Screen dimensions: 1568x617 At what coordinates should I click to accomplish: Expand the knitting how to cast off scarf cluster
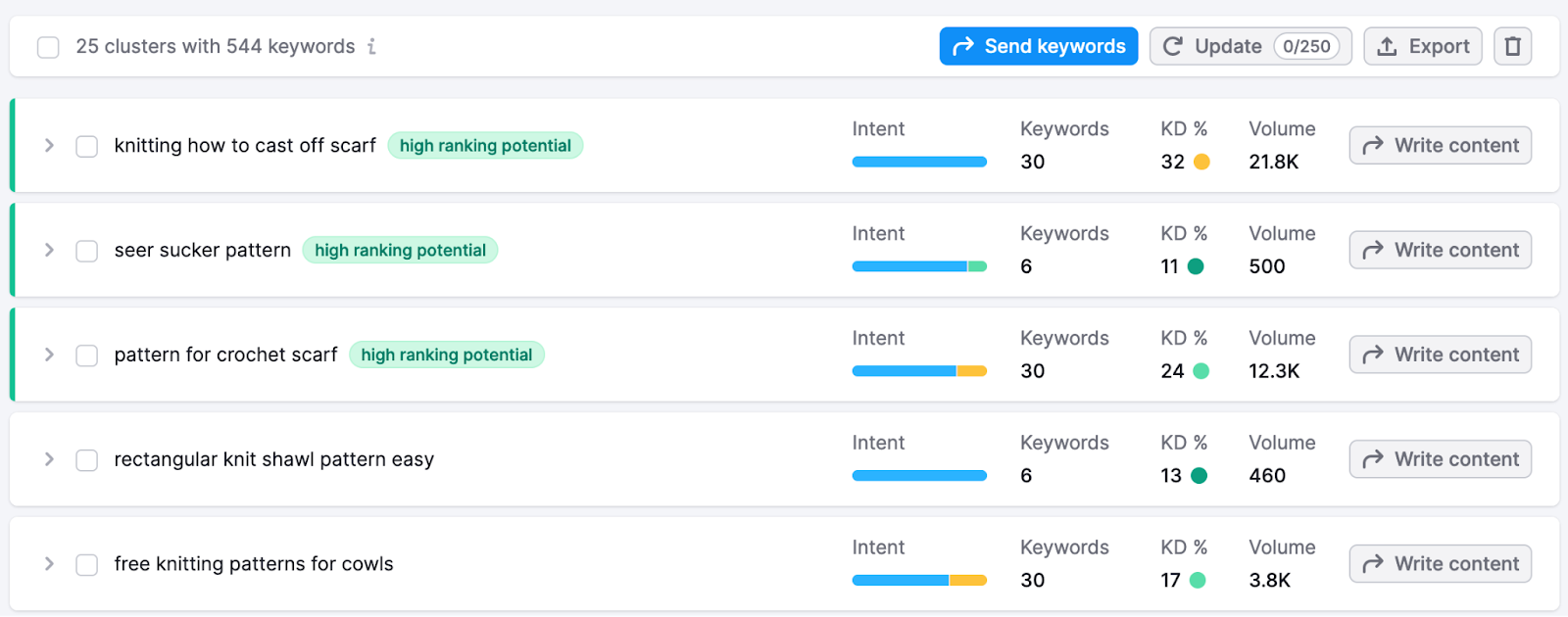click(49, 145)
